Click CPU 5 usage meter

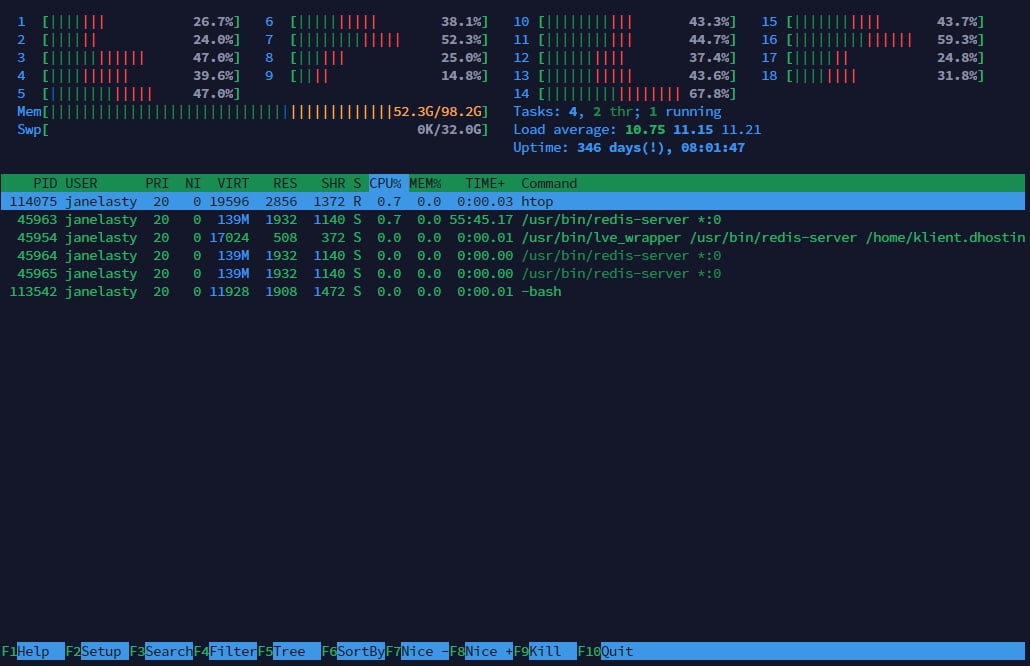click(x=129, y=94)
